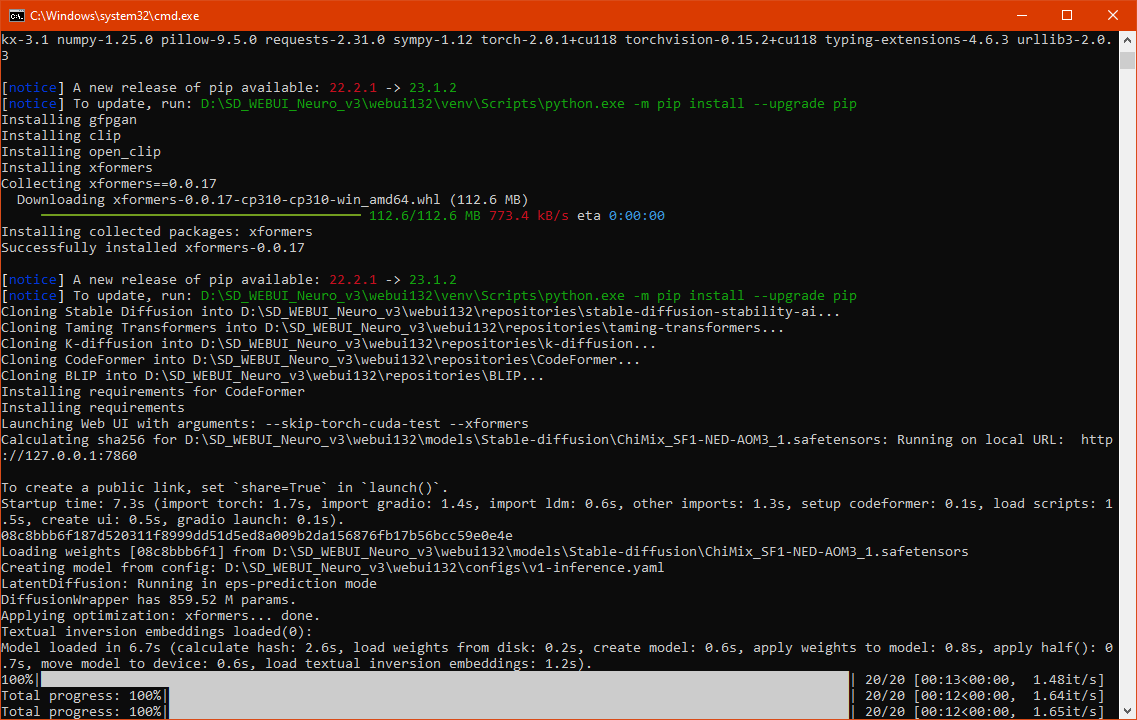Click the eta 0:00:00 value

point(637,215)
